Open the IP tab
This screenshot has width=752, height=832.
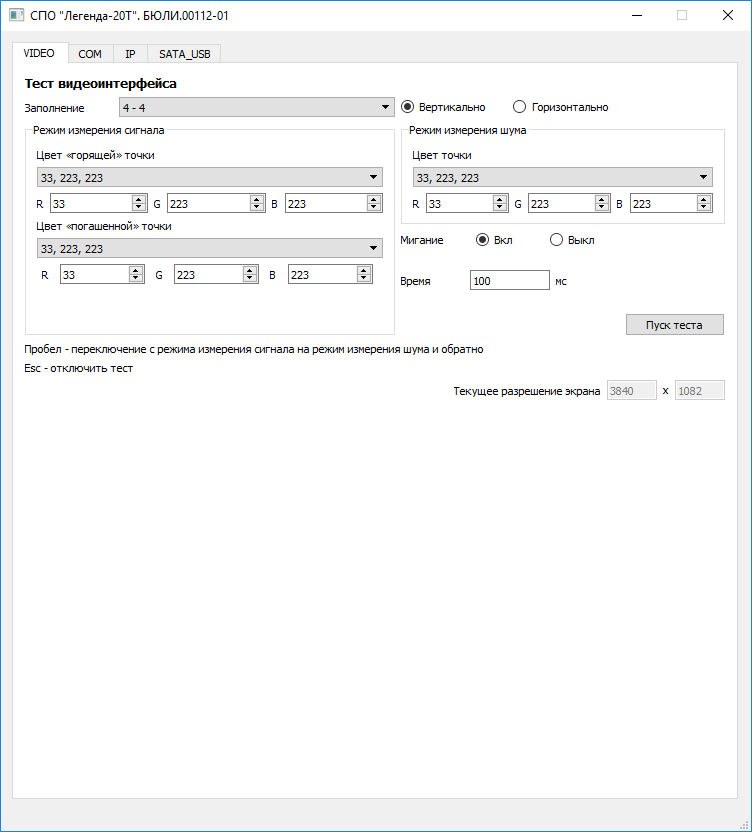pos(130,54)
